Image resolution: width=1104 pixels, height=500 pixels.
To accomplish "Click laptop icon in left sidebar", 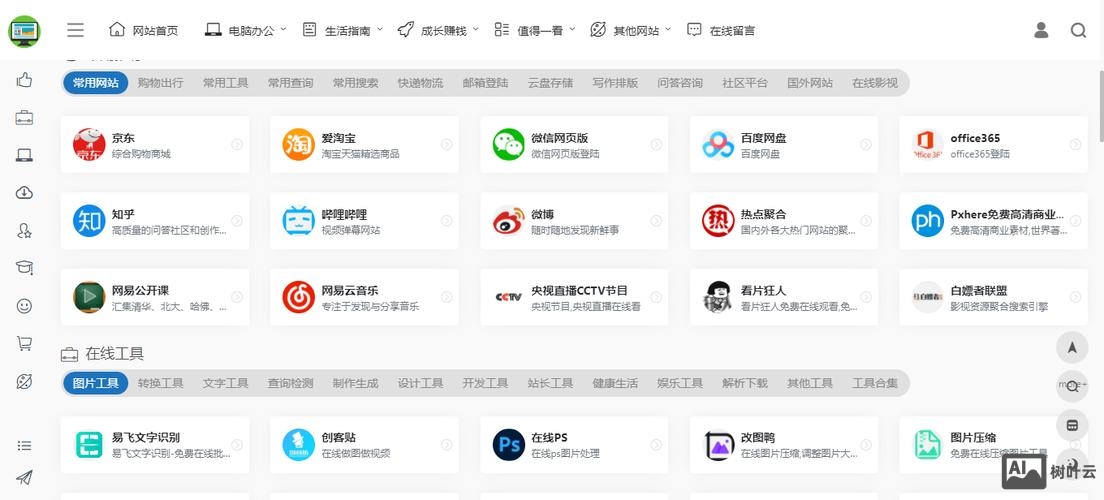I will [24, 155].
